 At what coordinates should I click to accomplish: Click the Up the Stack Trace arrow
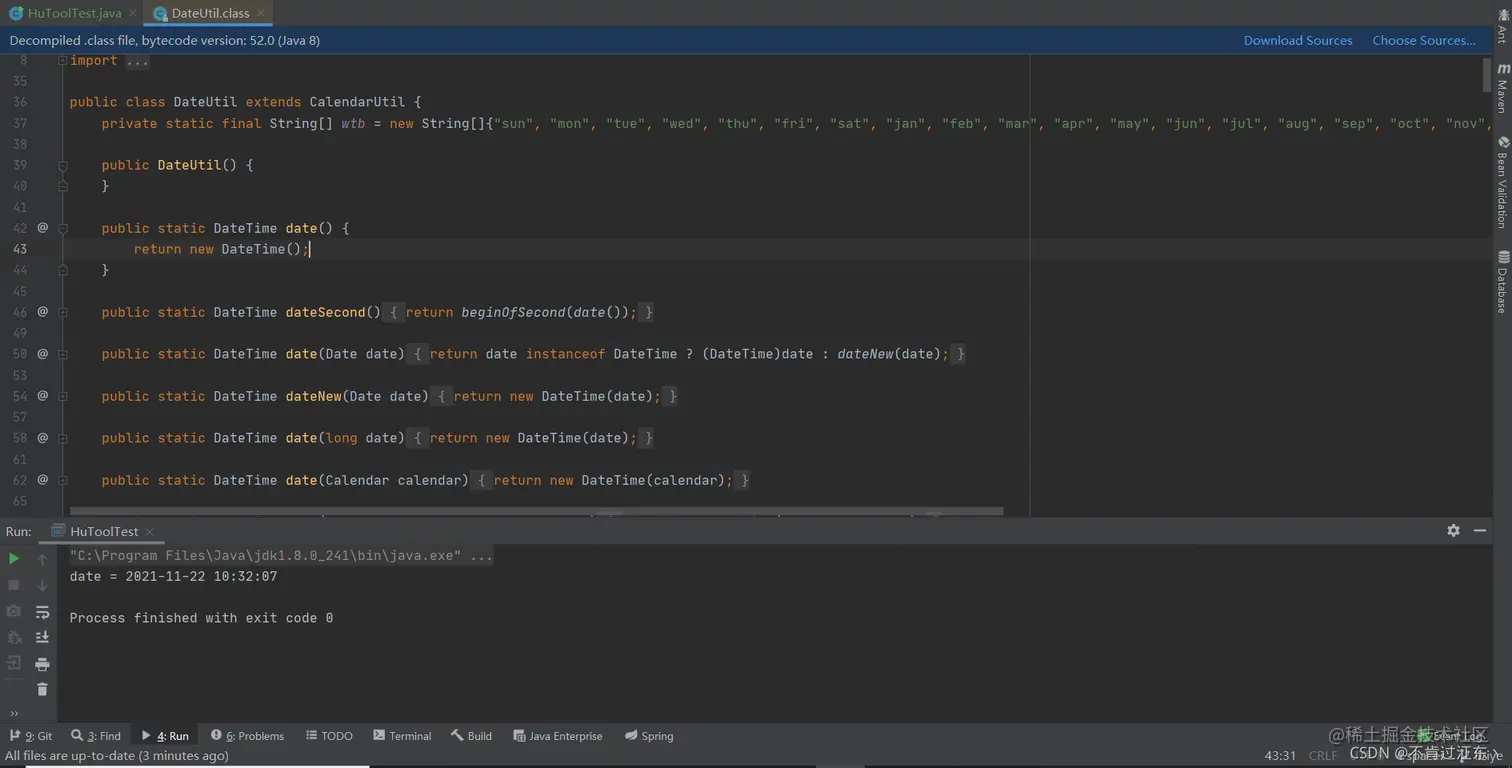[x=42, y=560]
